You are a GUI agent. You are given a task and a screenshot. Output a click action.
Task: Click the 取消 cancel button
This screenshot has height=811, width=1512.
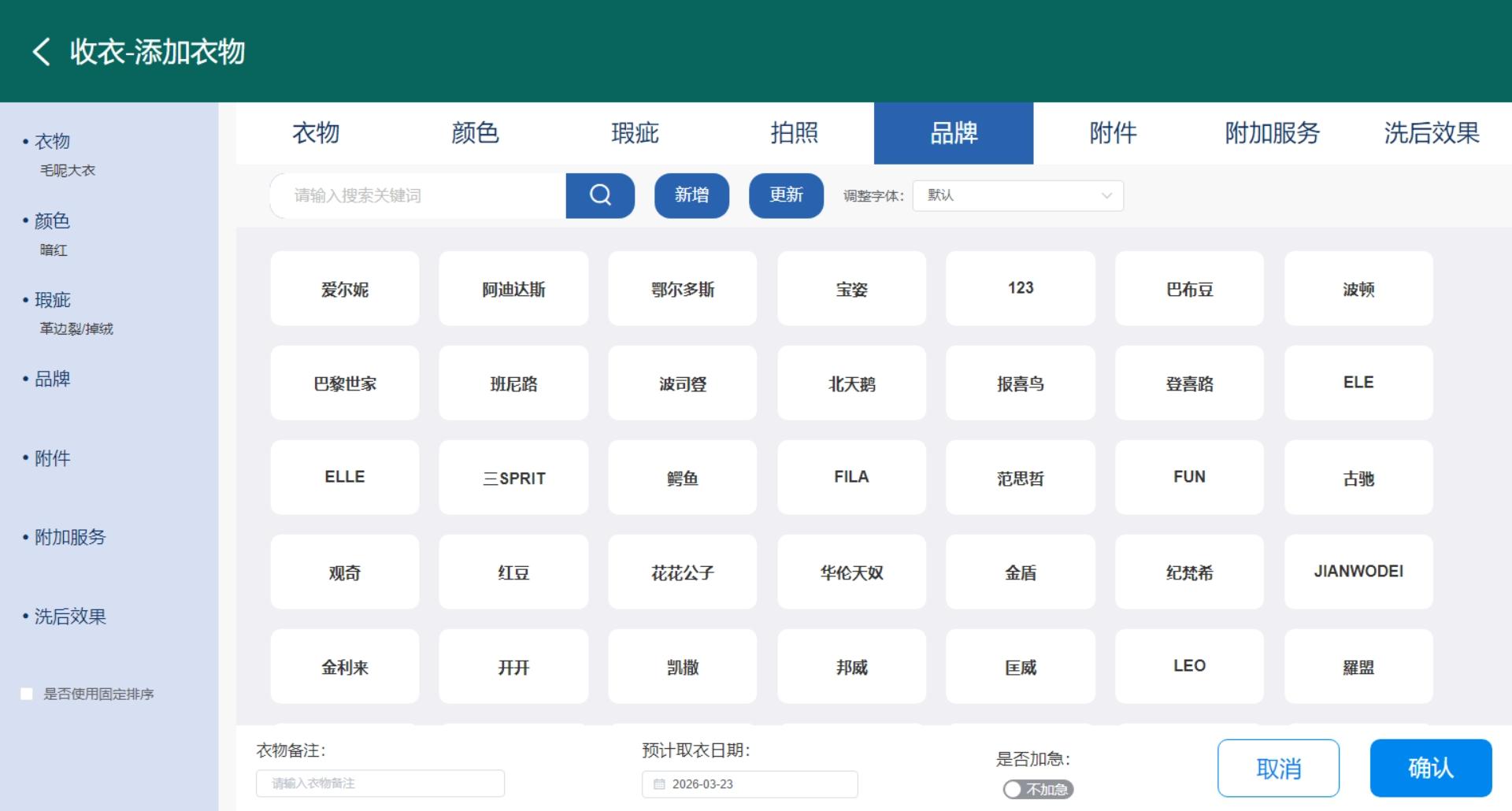pyautogui.click(x=1278, y=768)
